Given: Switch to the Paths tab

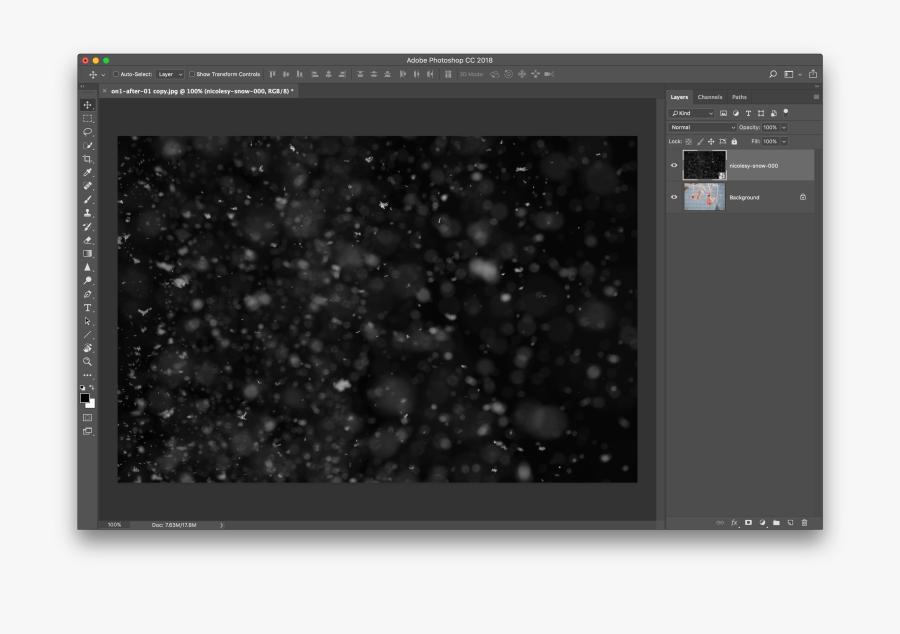Looking at the screenshot, I should [x=739, y=97].
